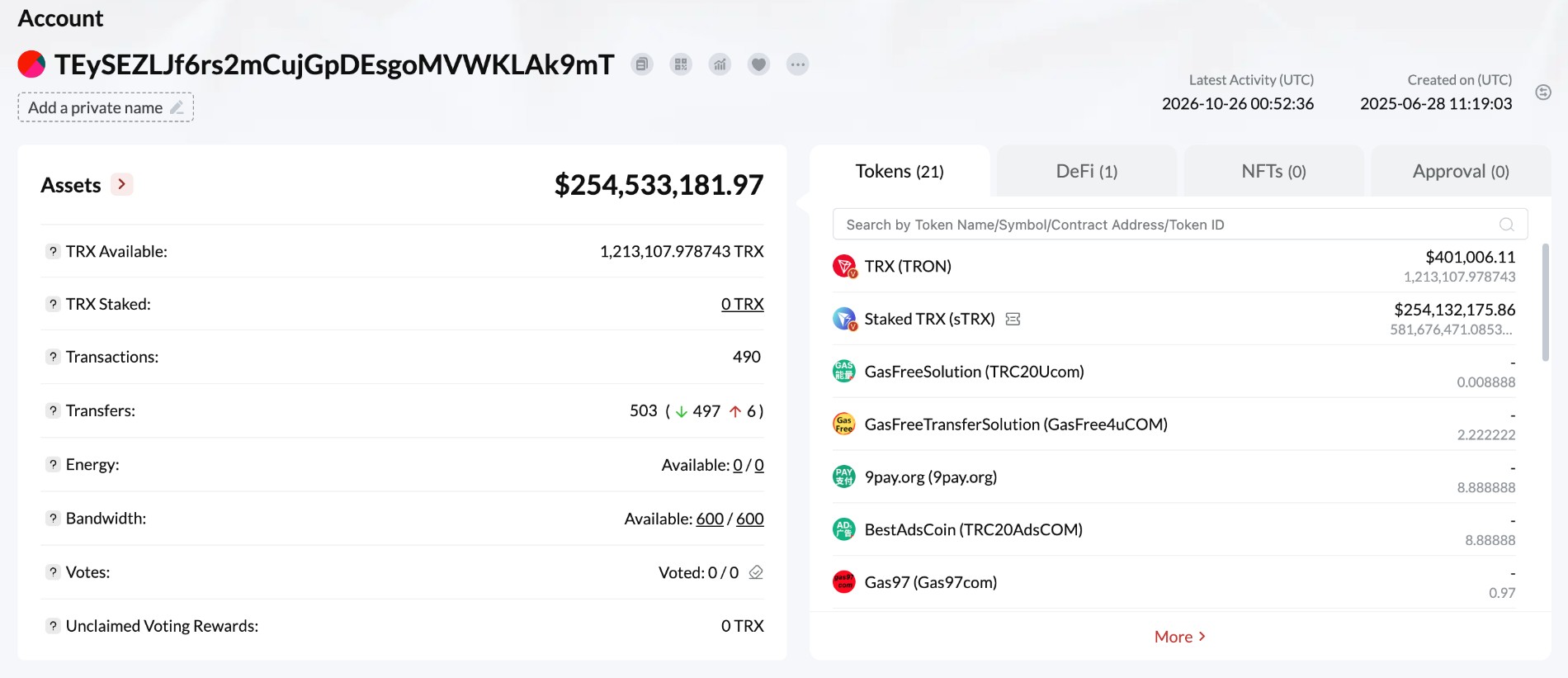Click the Bandwidth total 600 link after slash
The image size is (1568, 678).
tap(749, 519)
